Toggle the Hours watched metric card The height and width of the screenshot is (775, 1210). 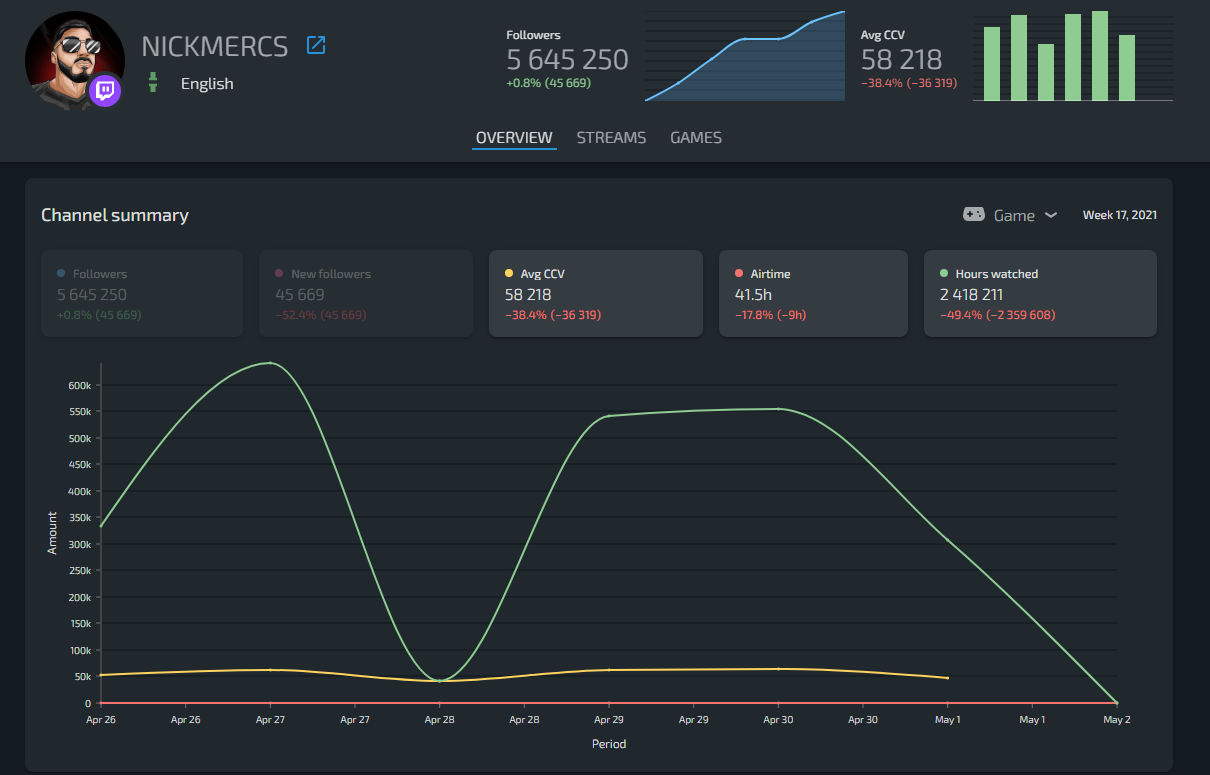tap(1040, 293)
